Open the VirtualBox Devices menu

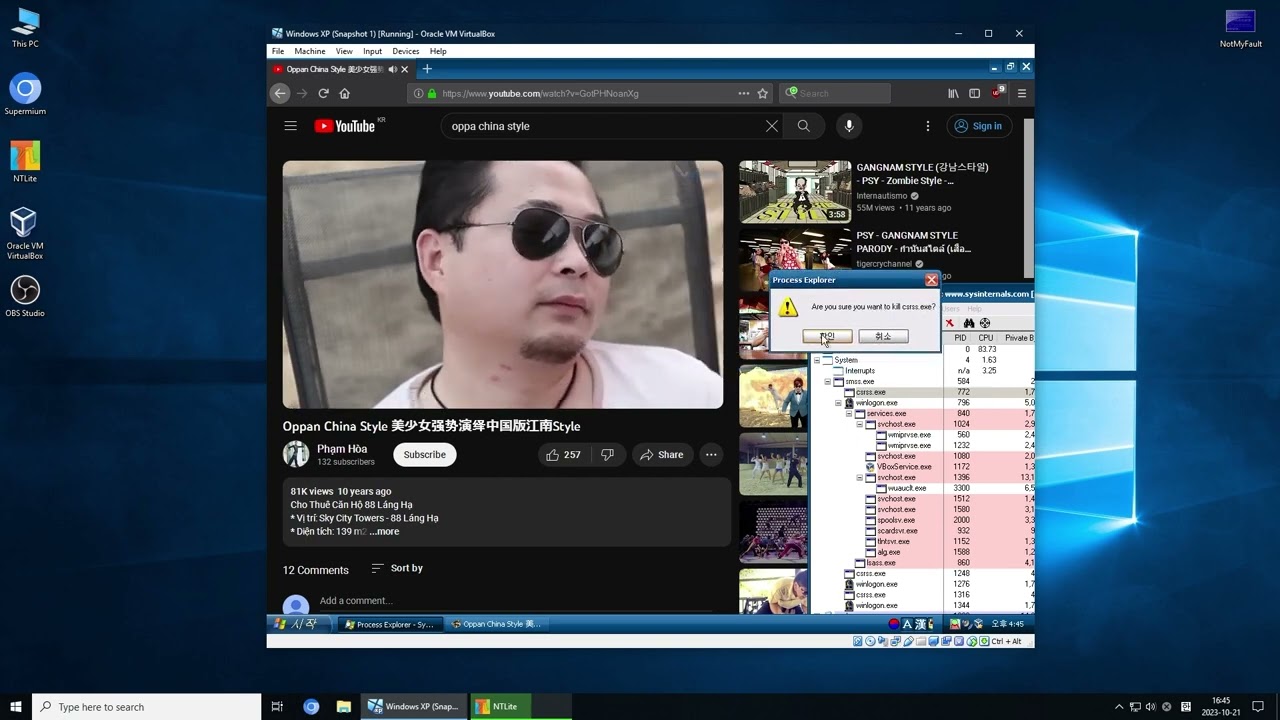[x=406, y=51]
